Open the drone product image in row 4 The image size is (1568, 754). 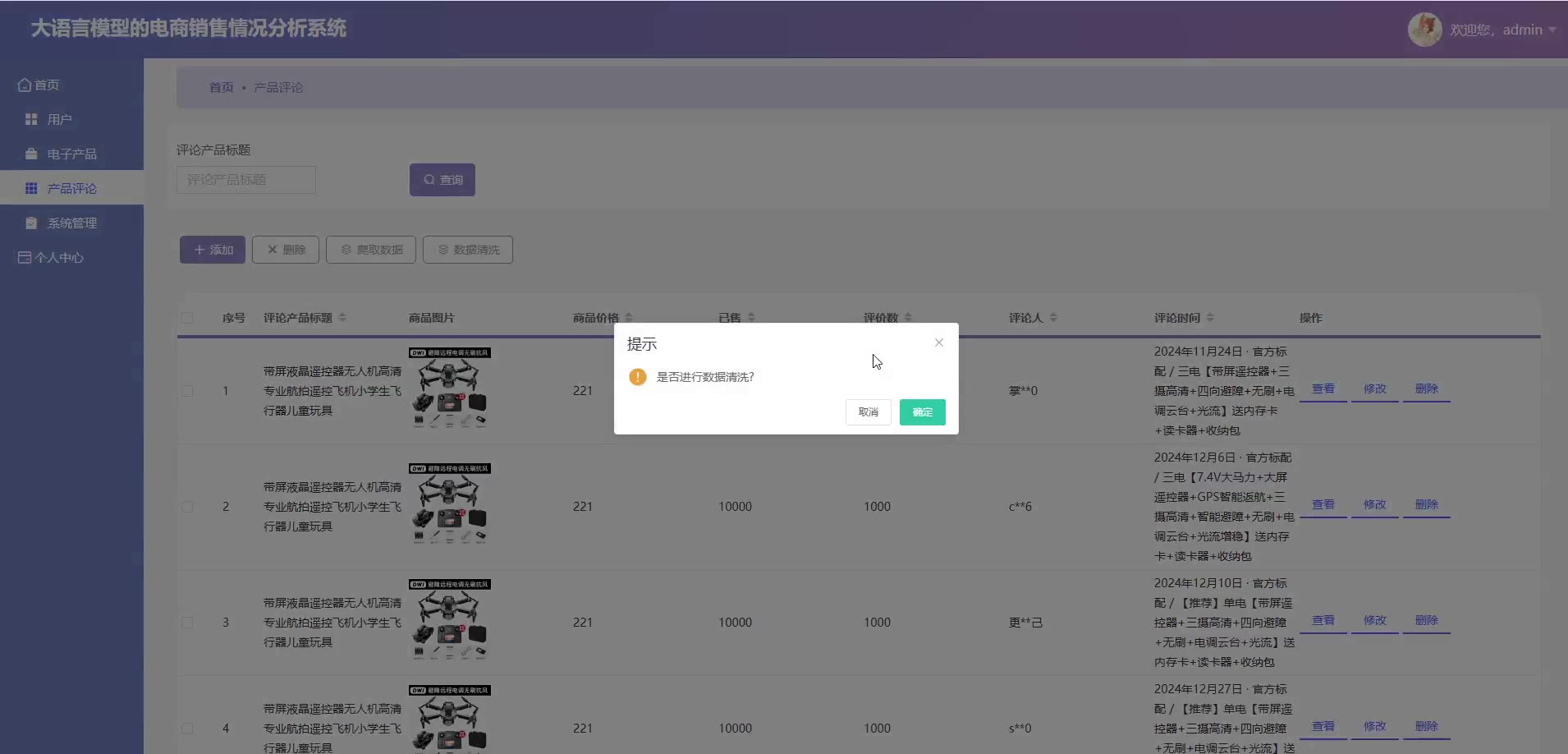click(450, 720)
